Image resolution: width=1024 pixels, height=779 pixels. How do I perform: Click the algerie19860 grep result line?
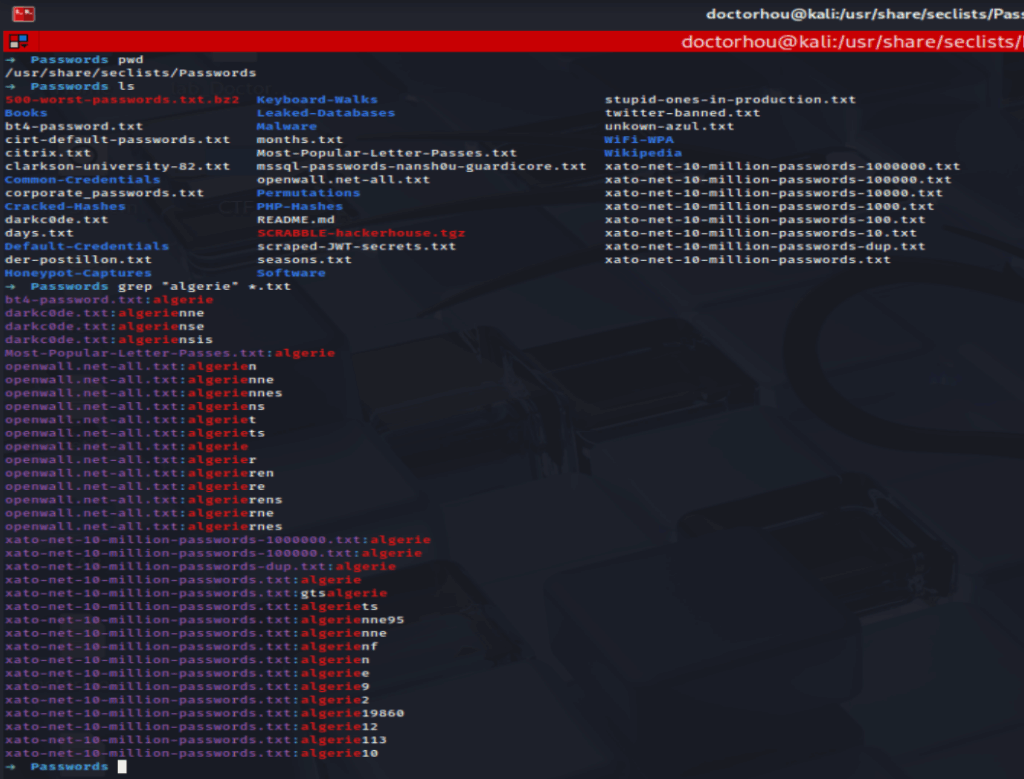click(x=204, y=714)
